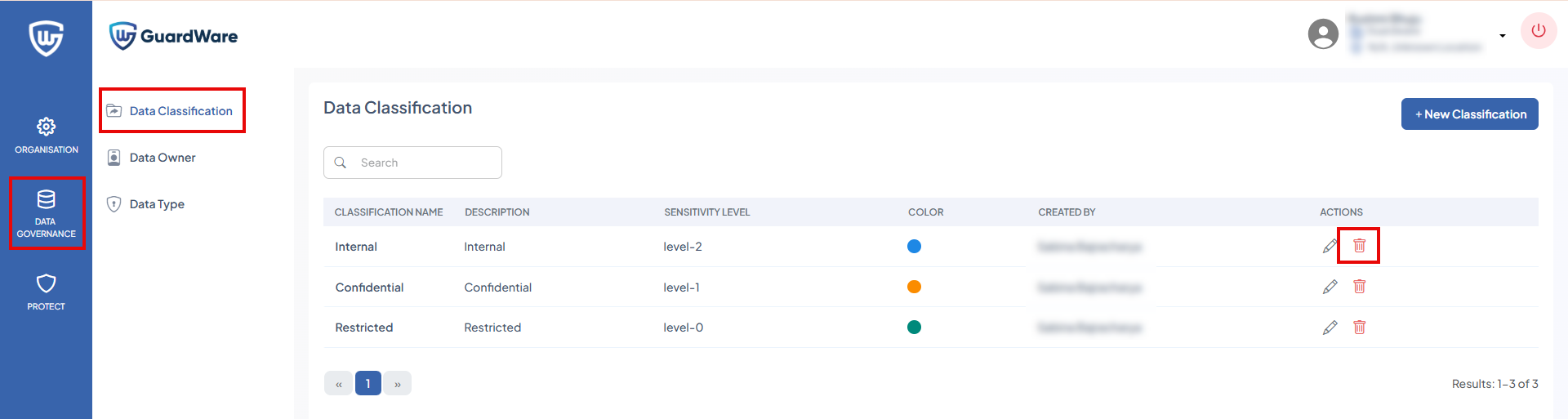The image size is (1568, 419).
Task: Click the user profile avatar
Action: pyautogui.click(x=1322, y=34)
